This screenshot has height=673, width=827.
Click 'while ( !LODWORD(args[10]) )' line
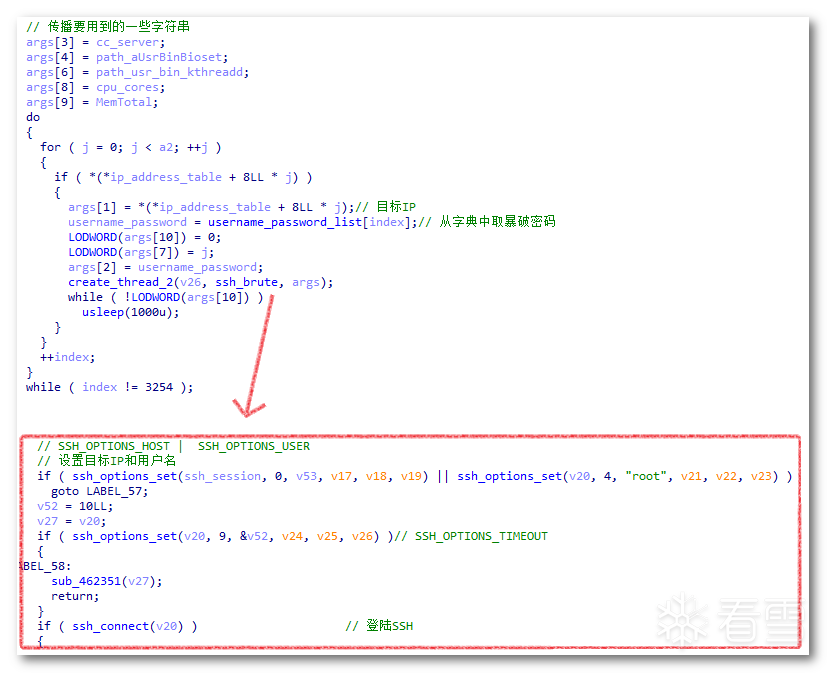[x=166, y=297]
